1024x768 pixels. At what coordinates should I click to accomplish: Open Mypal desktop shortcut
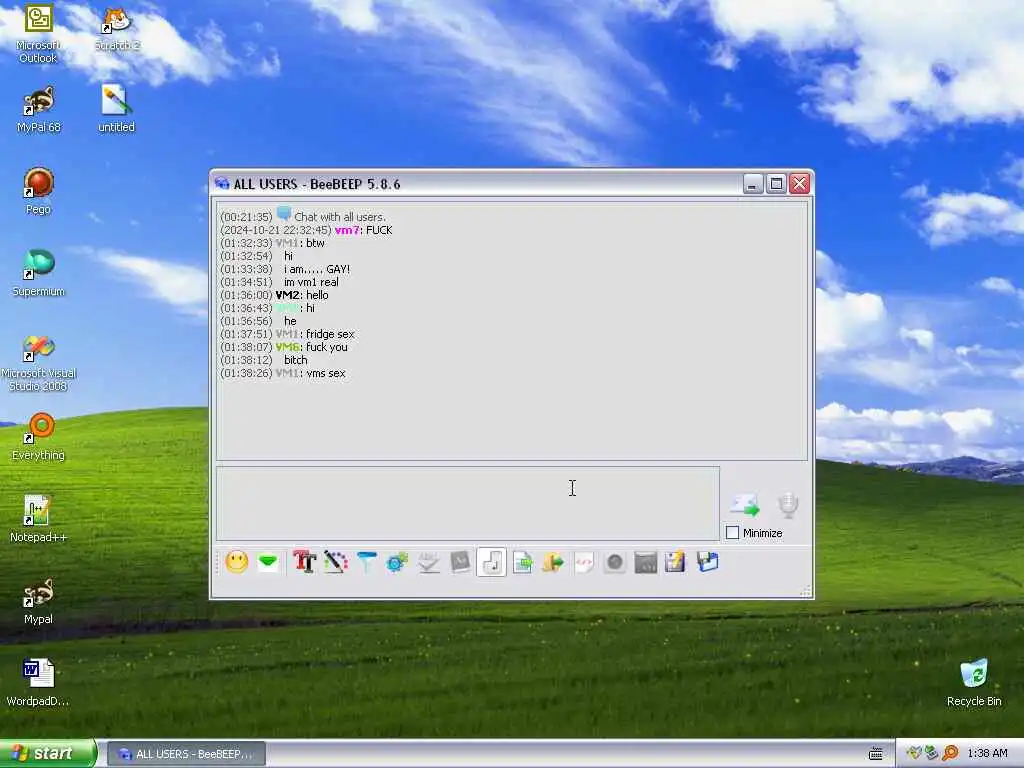pos(38,601)
